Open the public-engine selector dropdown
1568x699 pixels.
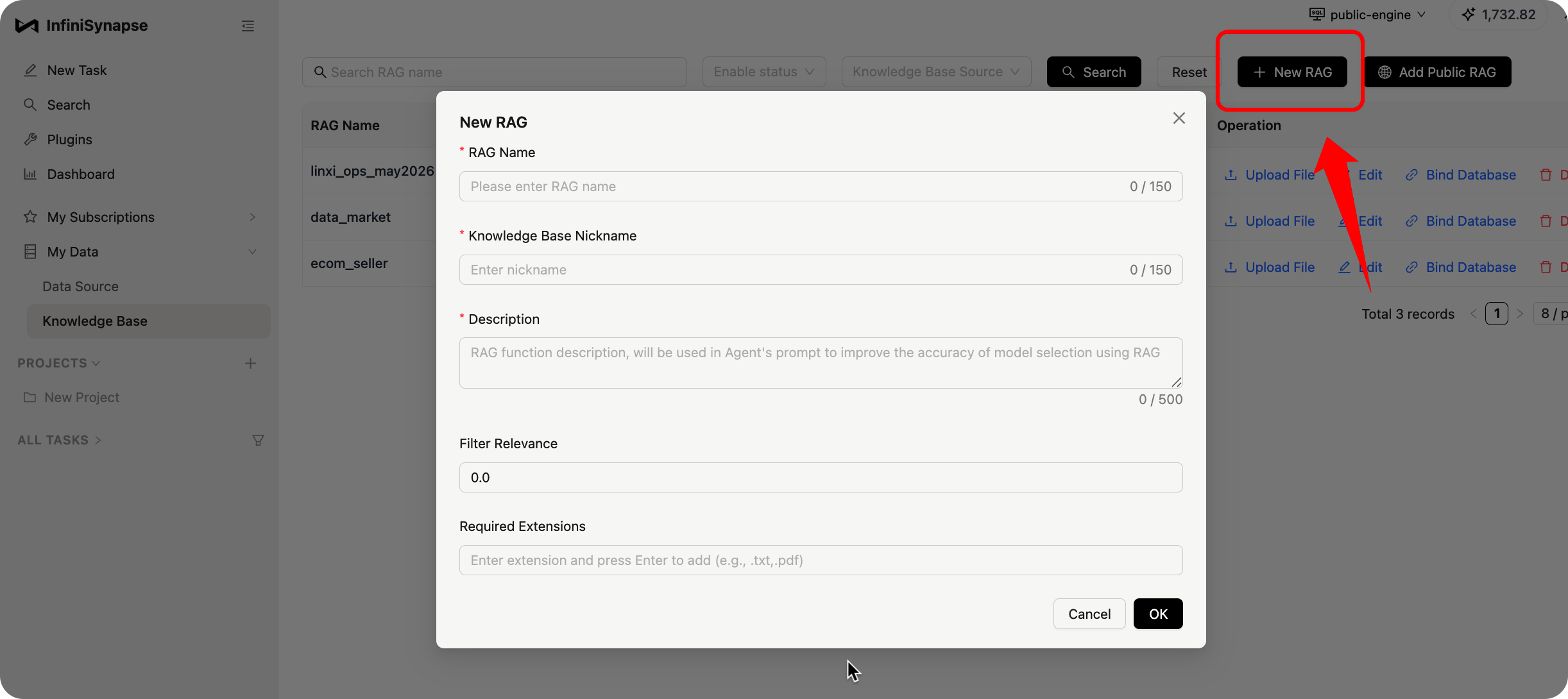tap(1368, 14)
